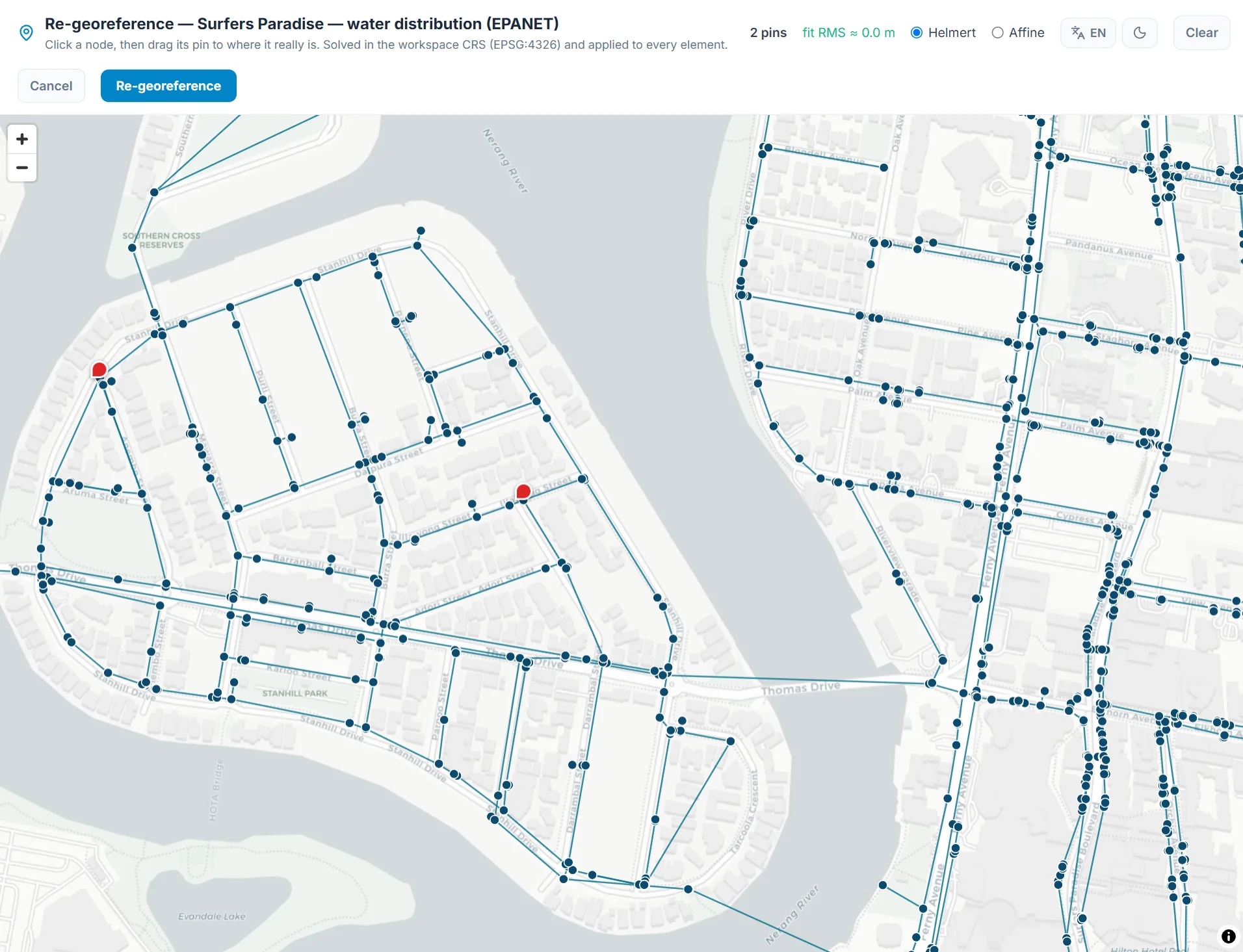Click the 'HOTA Bridge' label
Viewport: 1243px width, 952px height.
(x=215, y=790)
